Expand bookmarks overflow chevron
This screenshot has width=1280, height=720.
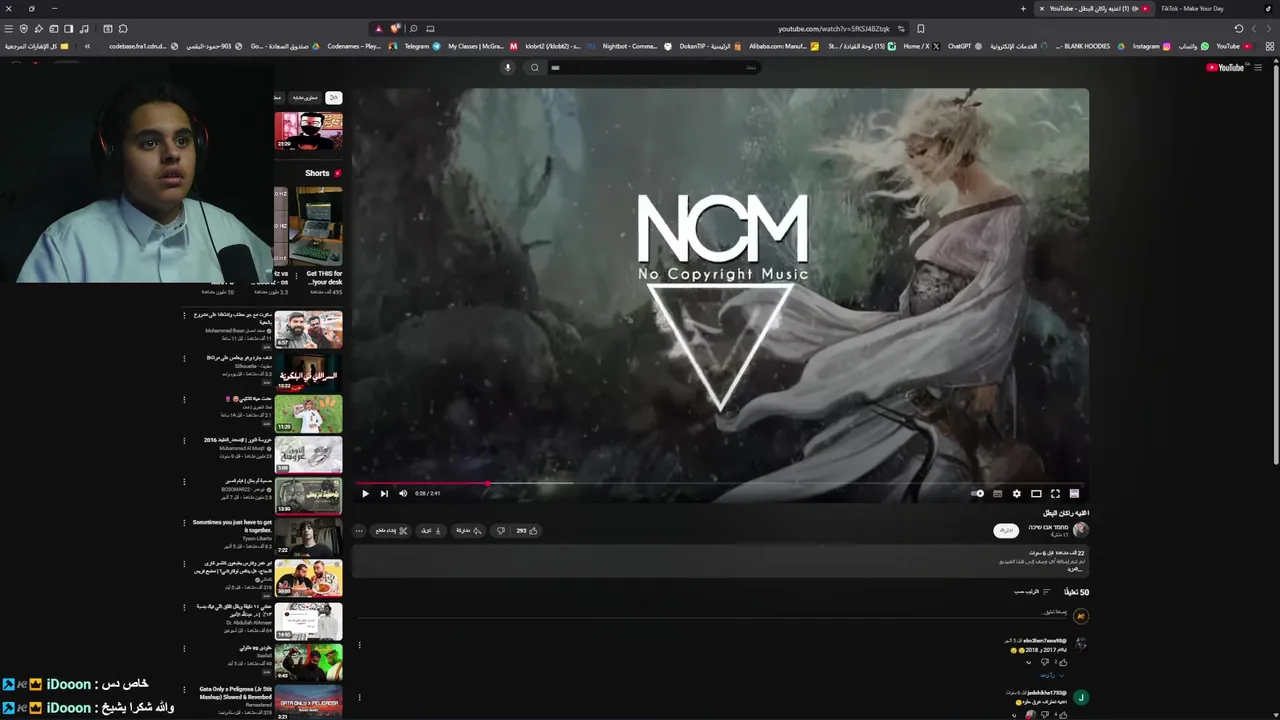[87, 46]
